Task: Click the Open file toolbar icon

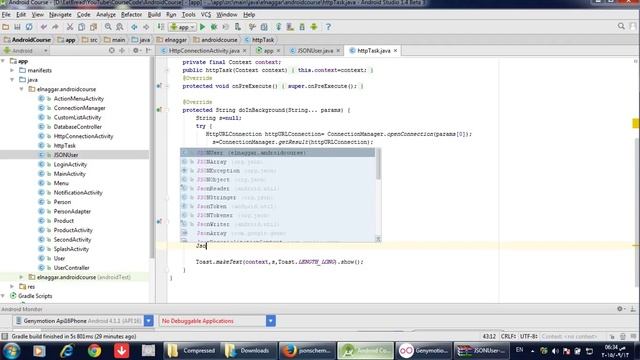Action: [6, 27]
